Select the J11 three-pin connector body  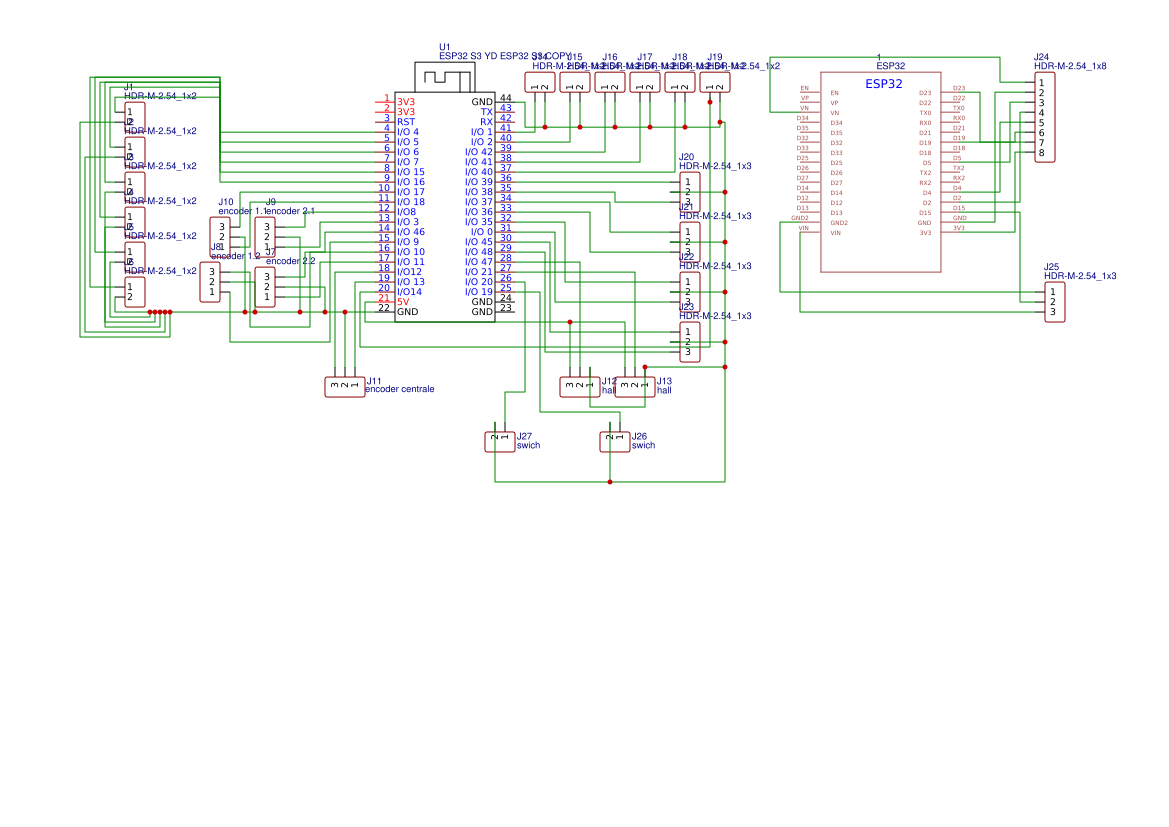[344, 387]
